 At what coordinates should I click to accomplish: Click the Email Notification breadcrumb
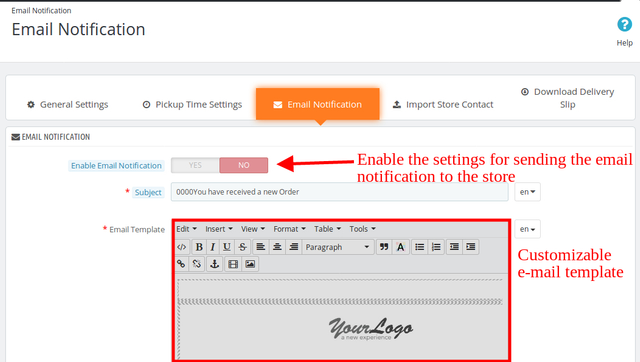41,11
